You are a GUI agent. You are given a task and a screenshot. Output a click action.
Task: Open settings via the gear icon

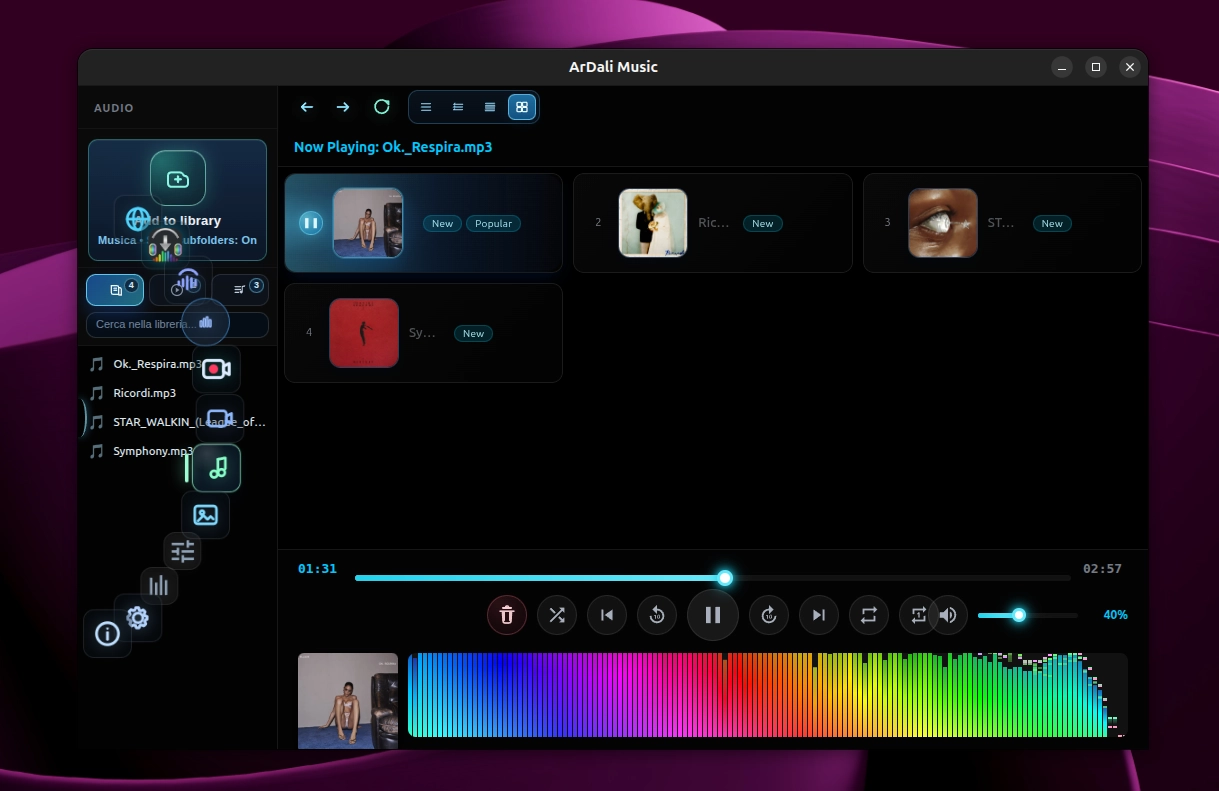pos(138,618)
